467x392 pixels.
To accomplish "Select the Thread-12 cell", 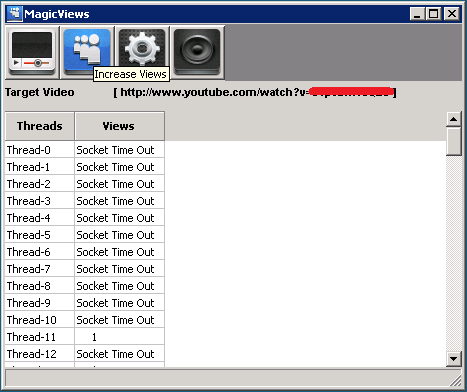I will [40, 354].
